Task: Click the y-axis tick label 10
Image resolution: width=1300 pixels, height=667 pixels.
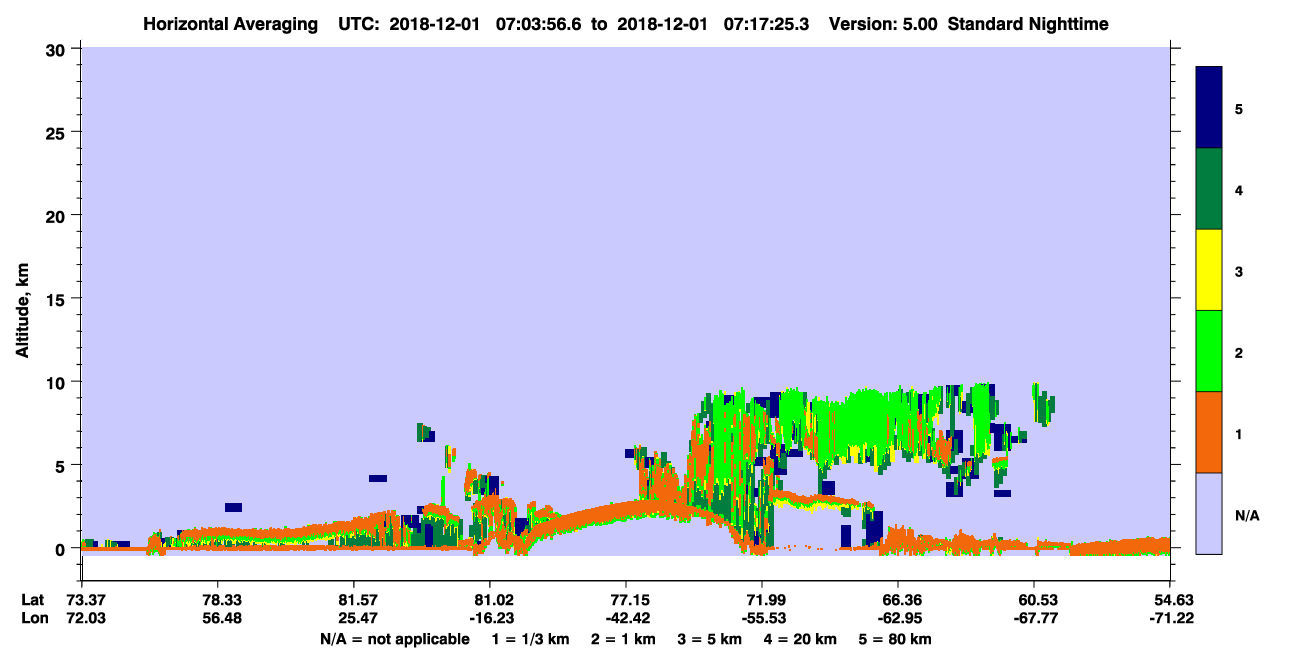Action: coord(58,382)
